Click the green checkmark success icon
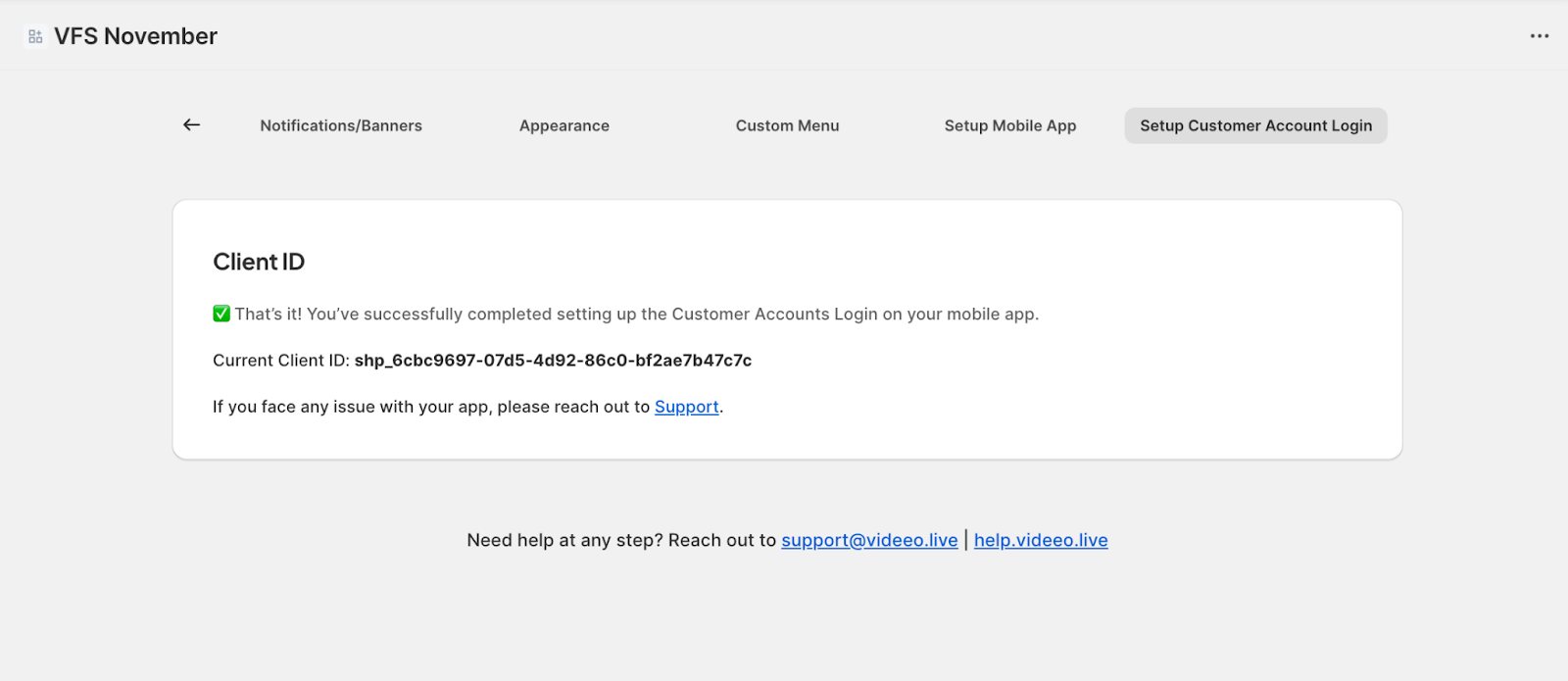The image size is (1568, 681). [x=221, y=314]
